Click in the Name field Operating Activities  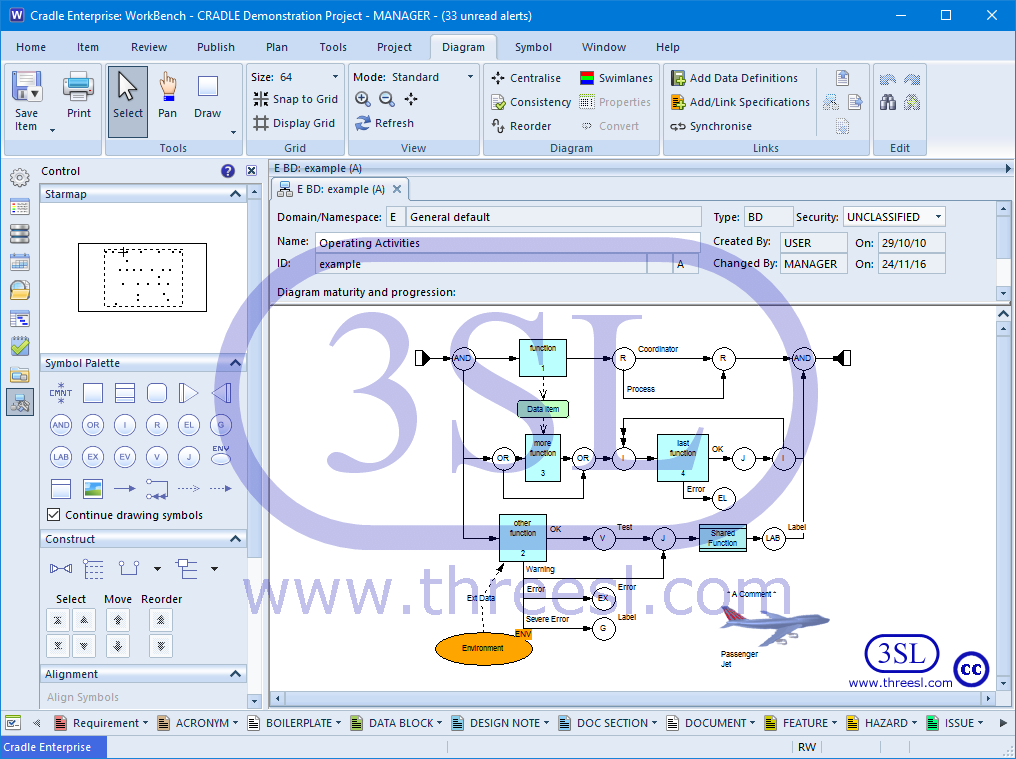coord(507,242)
